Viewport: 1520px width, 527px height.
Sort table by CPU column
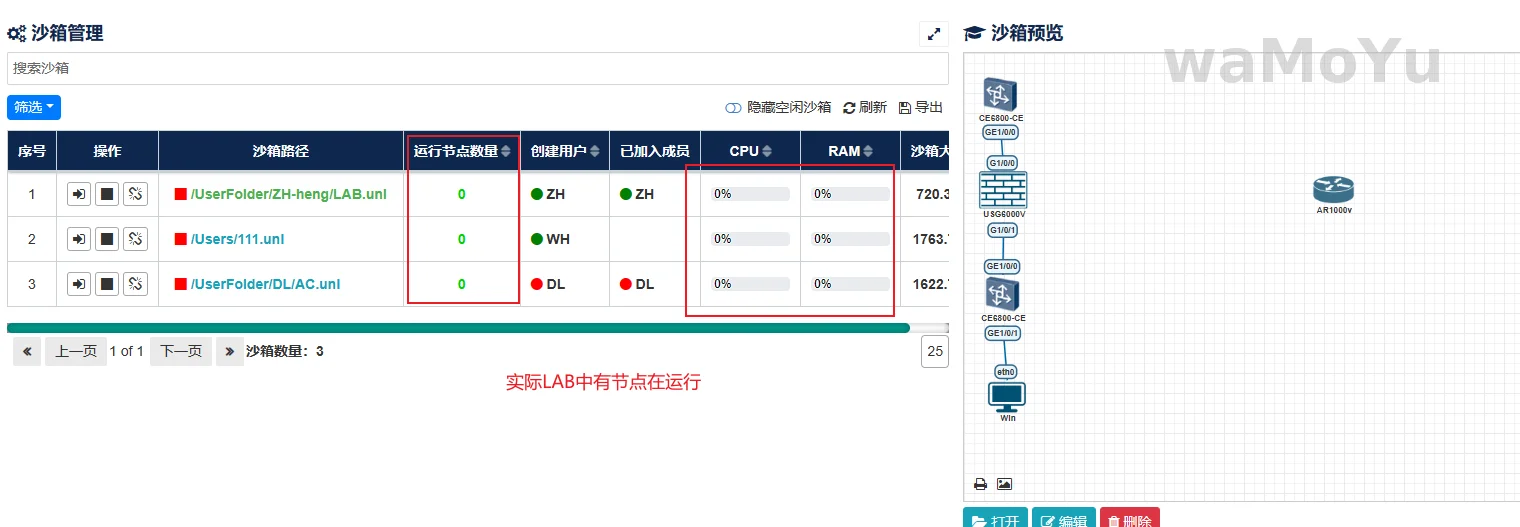tap(767, 151)
